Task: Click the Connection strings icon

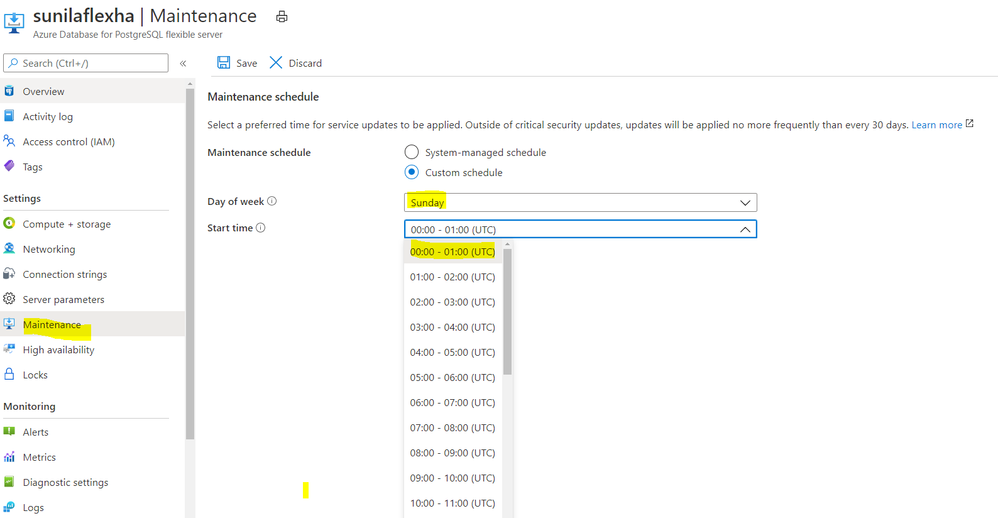Action: (x=9, y=274)
